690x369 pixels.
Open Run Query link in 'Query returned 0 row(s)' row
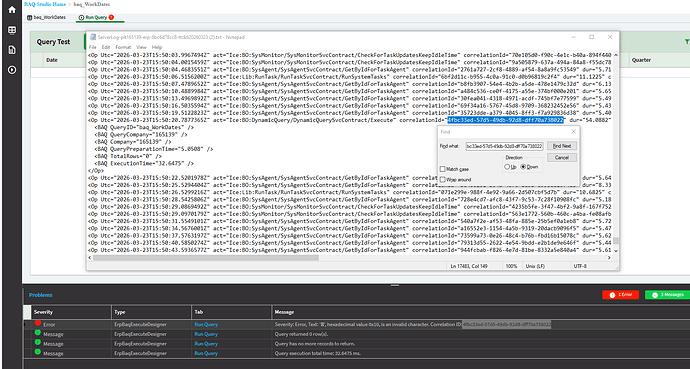(206, 334)
